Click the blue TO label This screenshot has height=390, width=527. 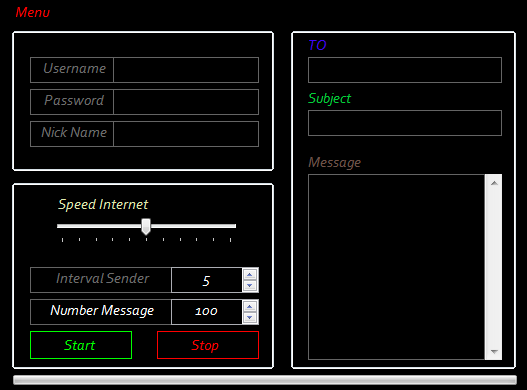[x=317, y=45]
